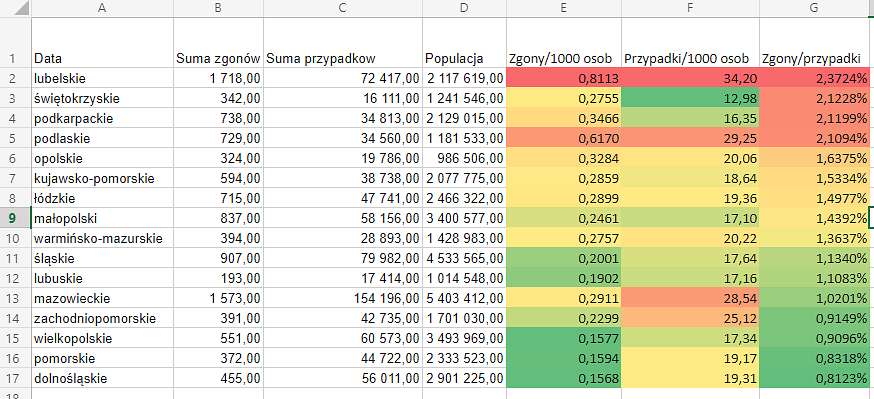Click deaths cell '1 573,00'
The image size is (874, 399).
(x=218, y=298)
